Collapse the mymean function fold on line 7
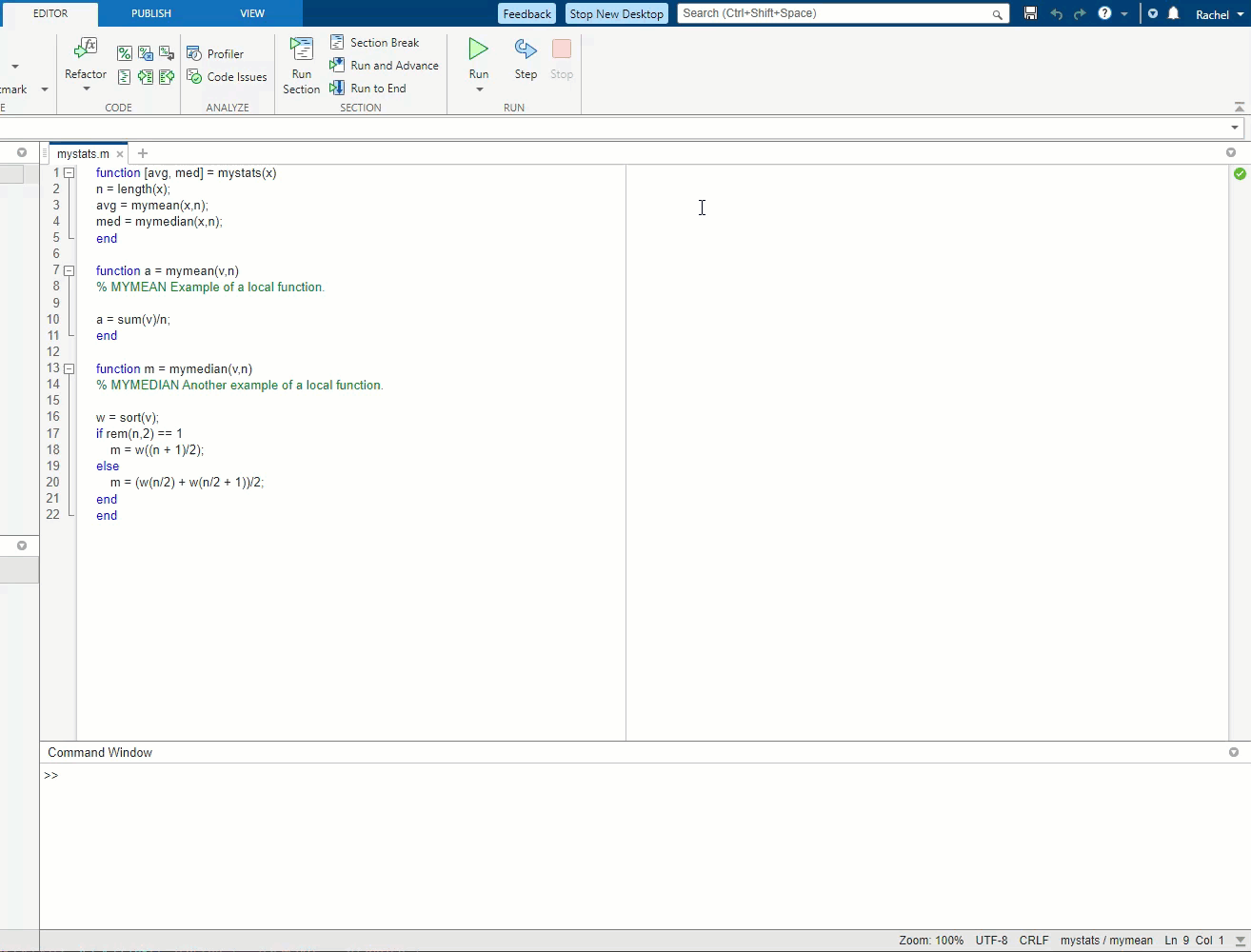The width and height of the screenshot is (1251, 952). point(69,271)
